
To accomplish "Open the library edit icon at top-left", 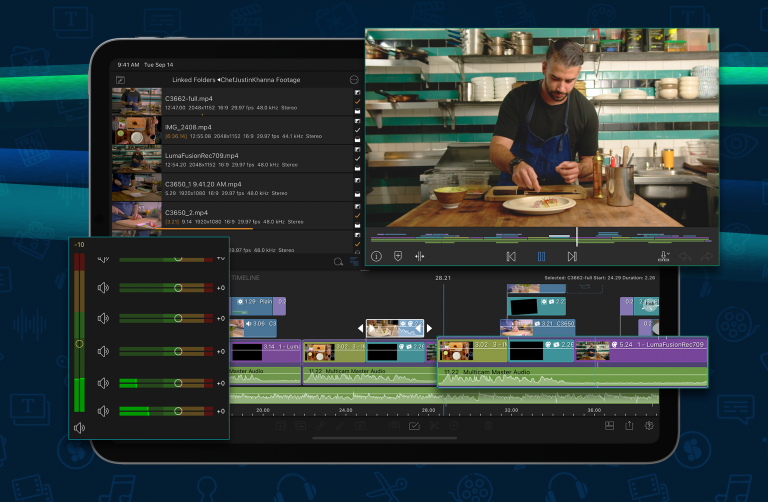I will [x=121, y=79].
